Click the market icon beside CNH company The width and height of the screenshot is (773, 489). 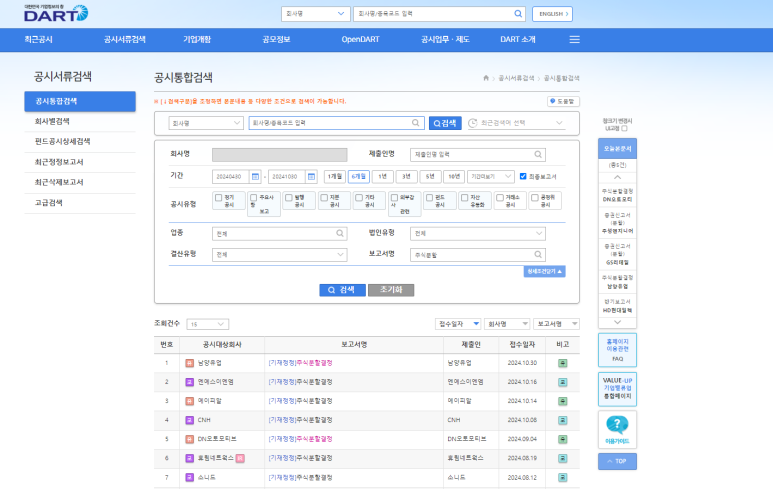pyautogui.click(x=189, y=420)
